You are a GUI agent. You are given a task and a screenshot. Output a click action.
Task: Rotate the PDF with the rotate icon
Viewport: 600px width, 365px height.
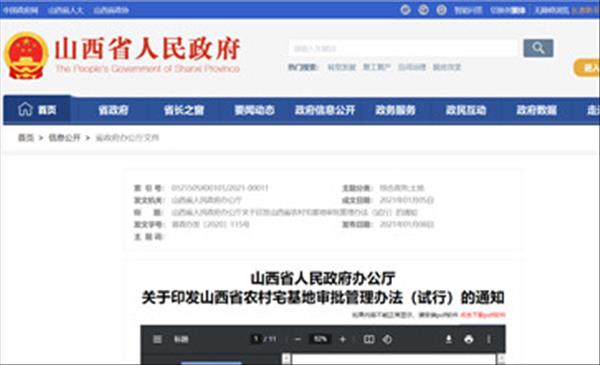point(387,339)
